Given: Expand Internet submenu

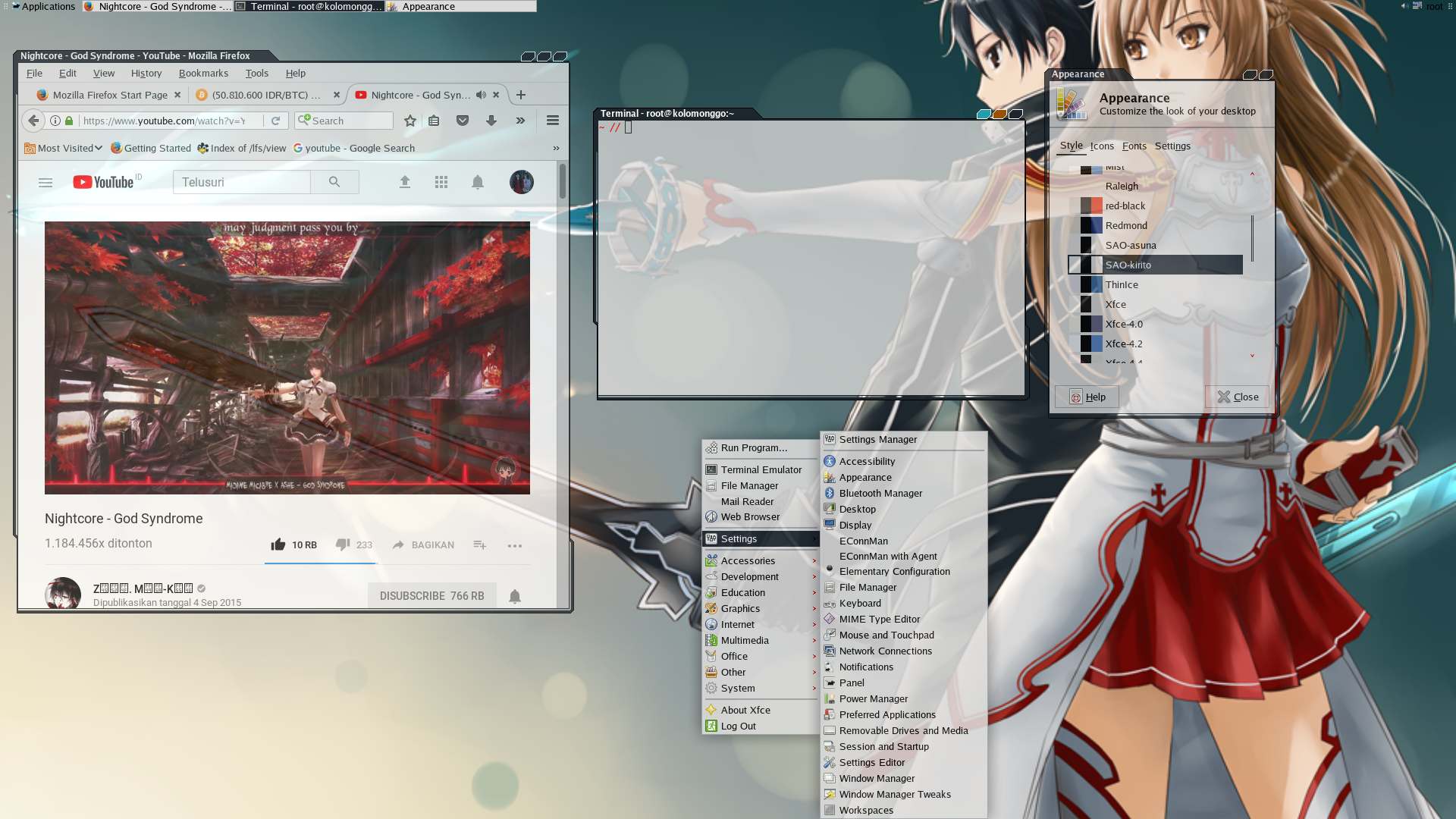Looking at the screenshot, I should coord(761,624).
